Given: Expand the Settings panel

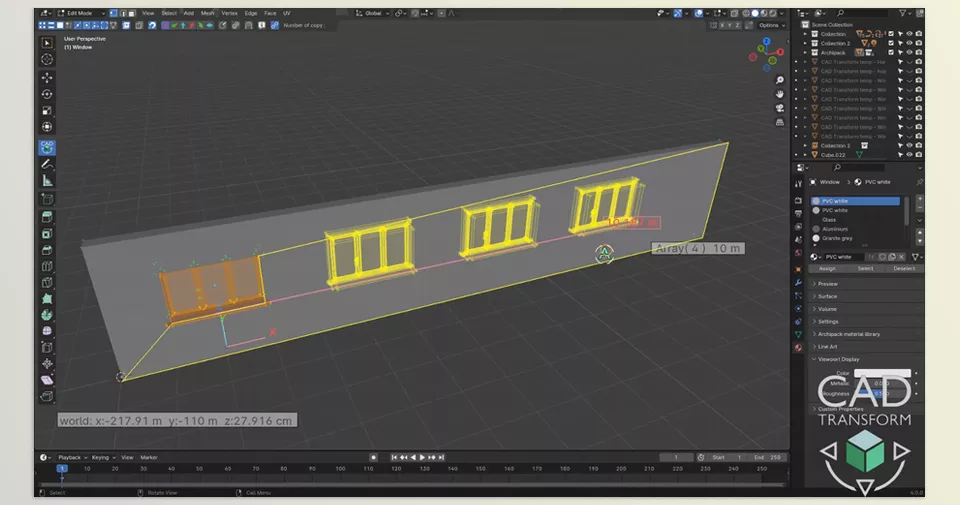Looking at the screenshot, I should (866, 321).
